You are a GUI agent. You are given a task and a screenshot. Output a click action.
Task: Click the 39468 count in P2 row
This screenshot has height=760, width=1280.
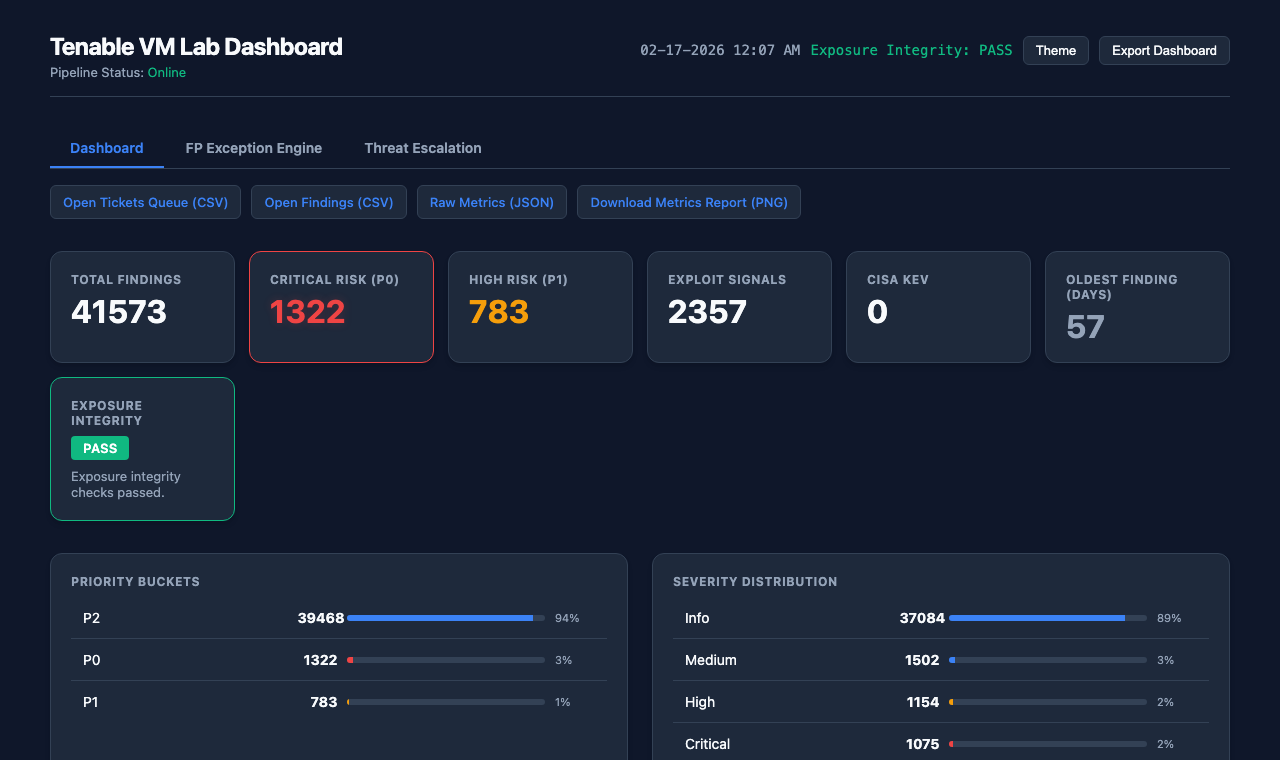coord(321,618)
